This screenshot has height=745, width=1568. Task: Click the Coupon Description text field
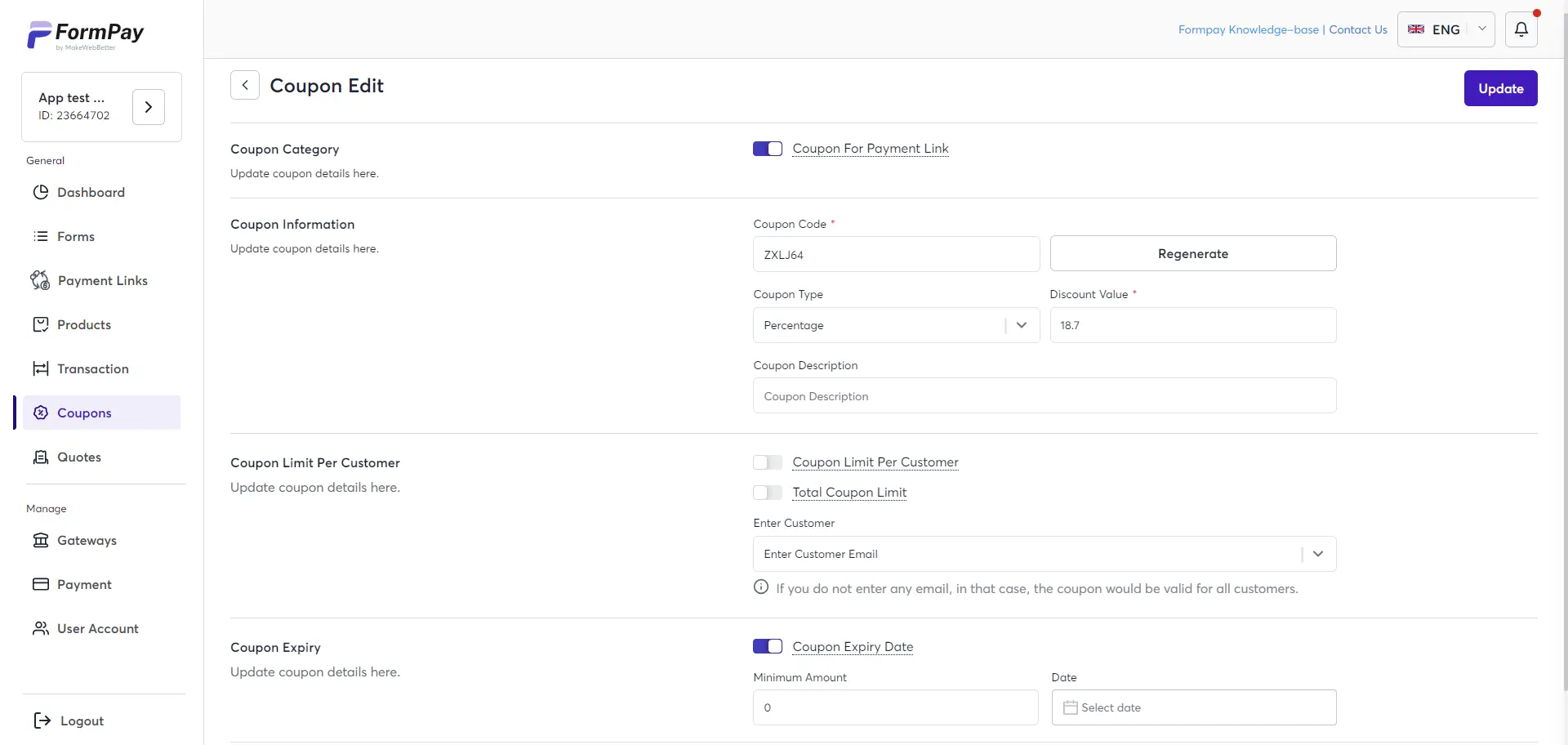[x=1044, y=396]
